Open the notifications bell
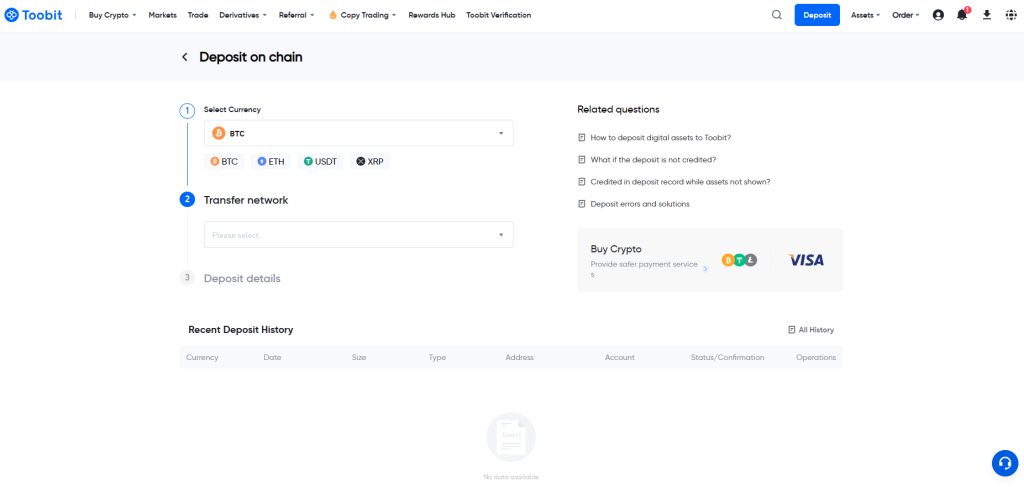The width and height of the screenshot is (1024, 487). (962, 15)
